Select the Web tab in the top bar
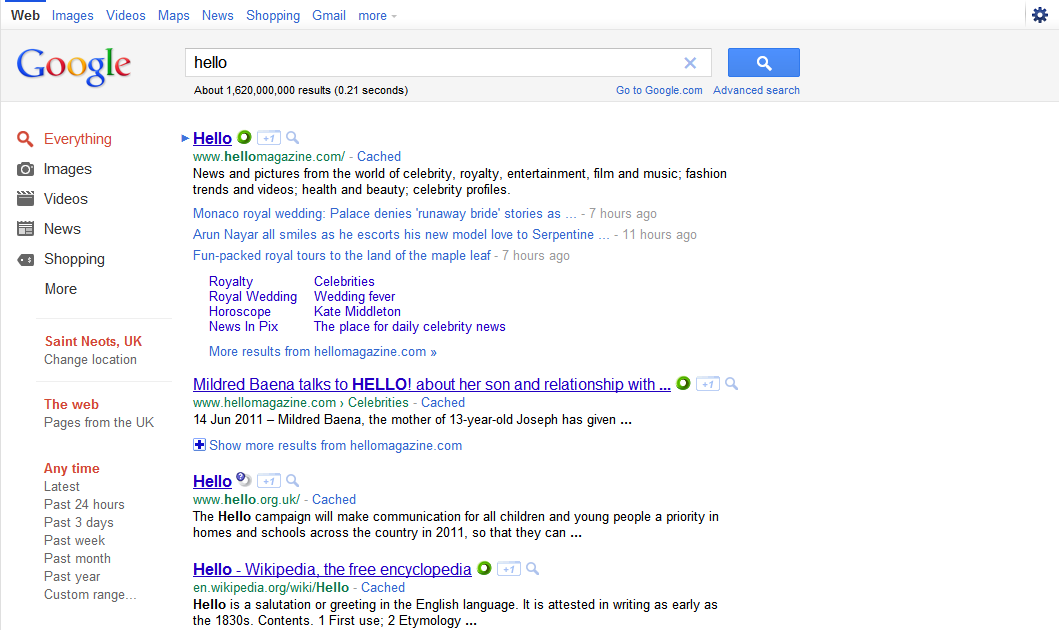Image resolution: width=1060 pixels, height=630 pixels. coord(25,16)
